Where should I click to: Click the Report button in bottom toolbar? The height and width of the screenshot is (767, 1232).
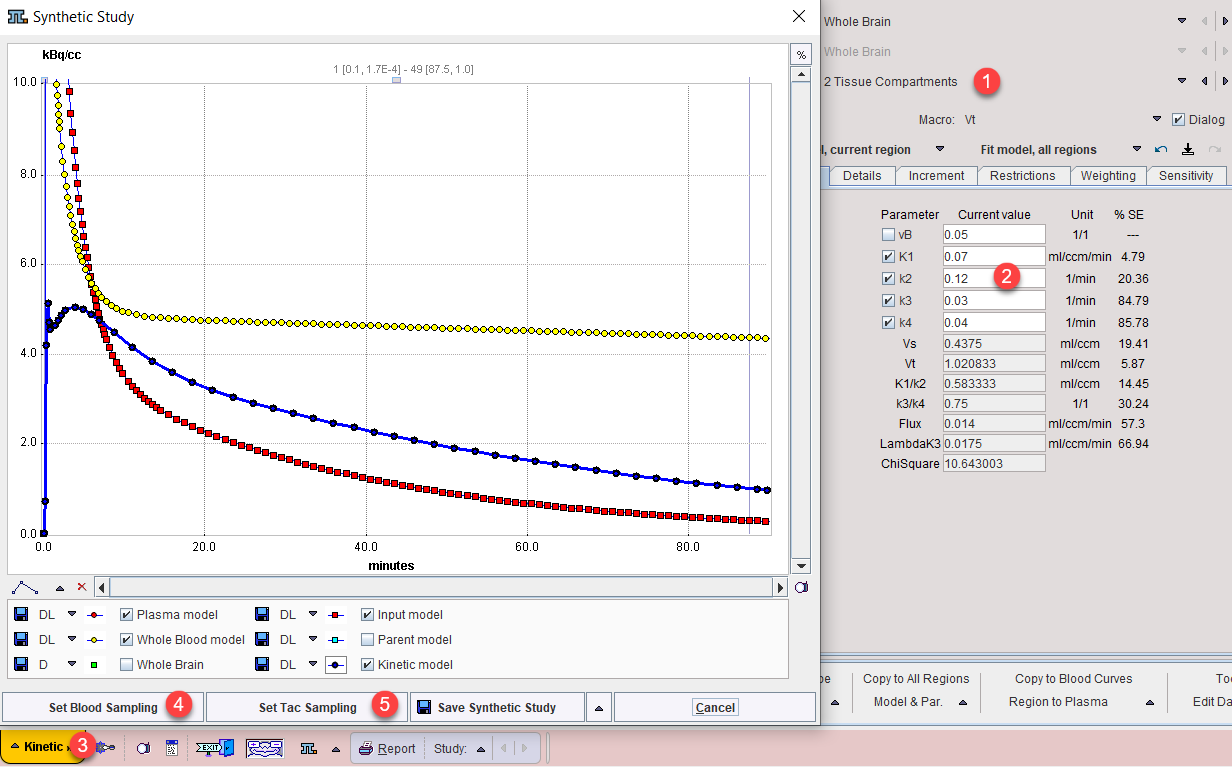(387, 748)
